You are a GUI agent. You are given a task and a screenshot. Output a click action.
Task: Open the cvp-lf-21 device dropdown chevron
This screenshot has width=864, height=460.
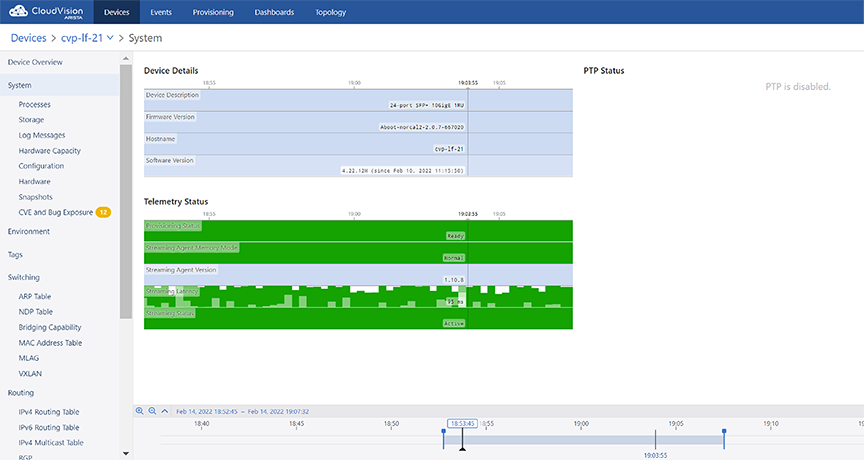click(110, 37)
